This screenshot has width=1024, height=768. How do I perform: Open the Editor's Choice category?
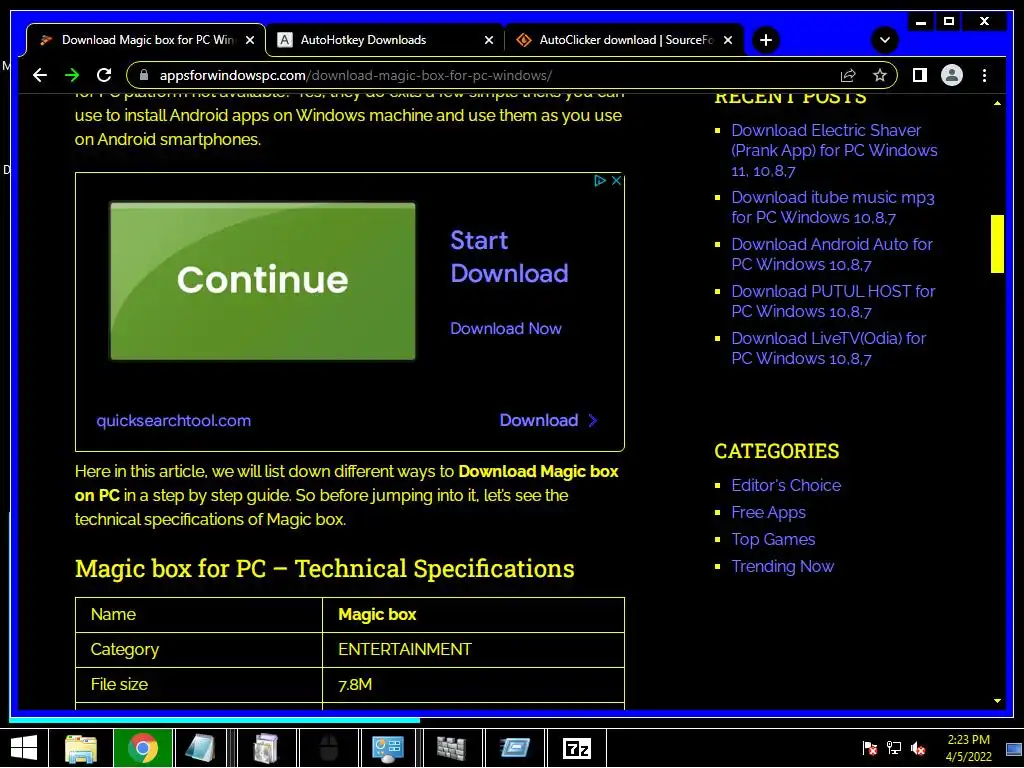(786, 485)
